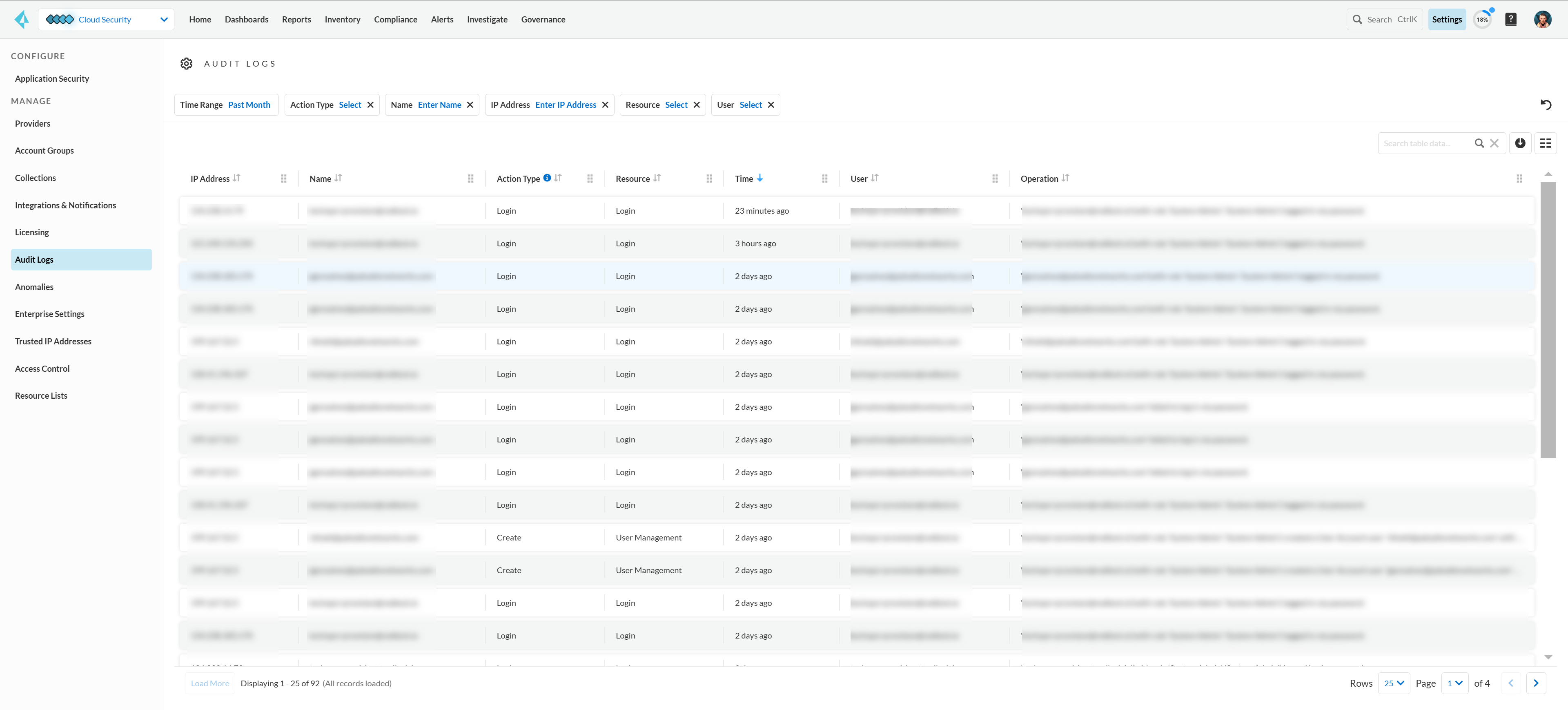Remove the IP Address filter
The width and height of the screenshot is (1568, 710).
point(605,105)
